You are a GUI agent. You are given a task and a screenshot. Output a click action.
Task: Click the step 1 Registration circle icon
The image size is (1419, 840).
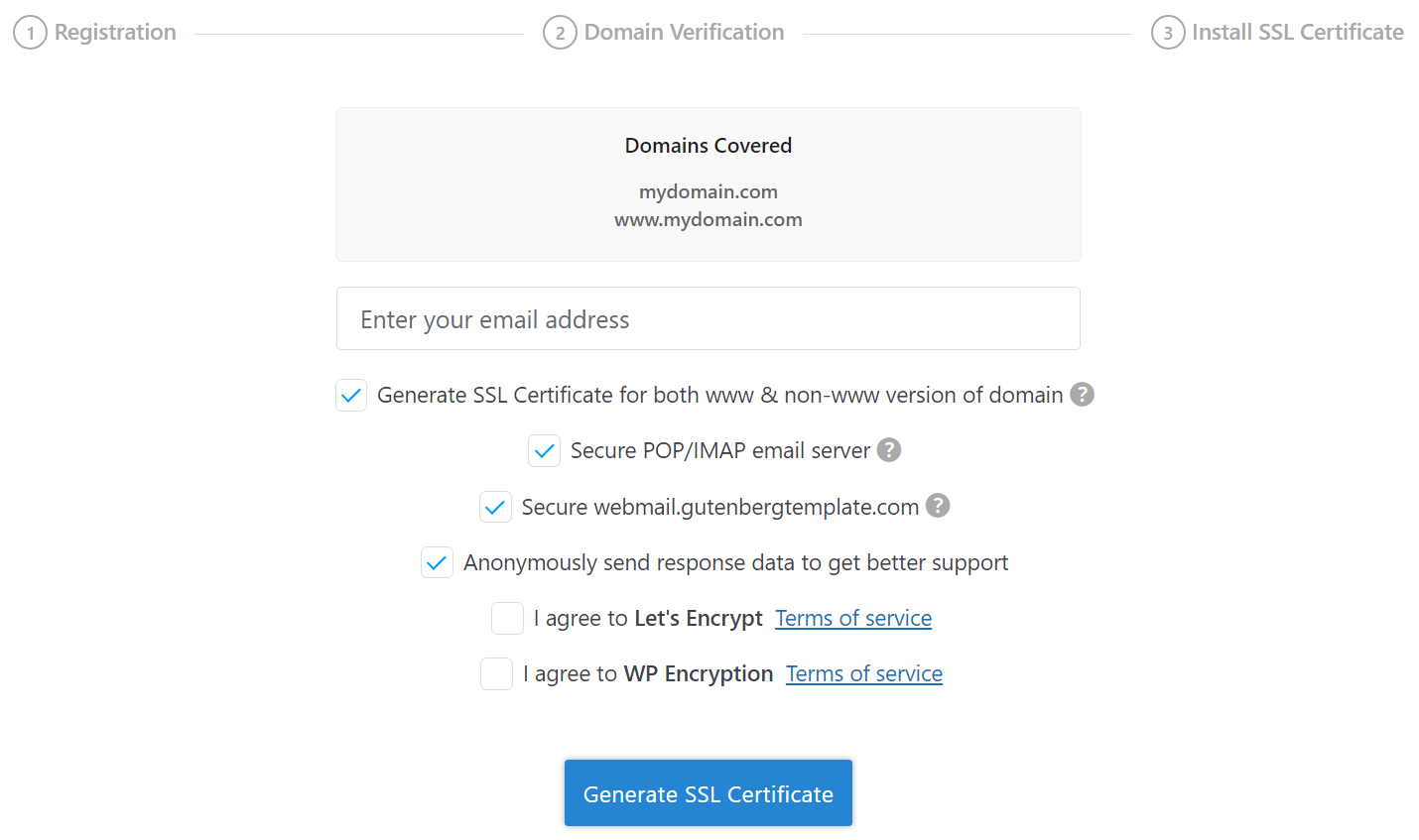click(x=30, y=32)
